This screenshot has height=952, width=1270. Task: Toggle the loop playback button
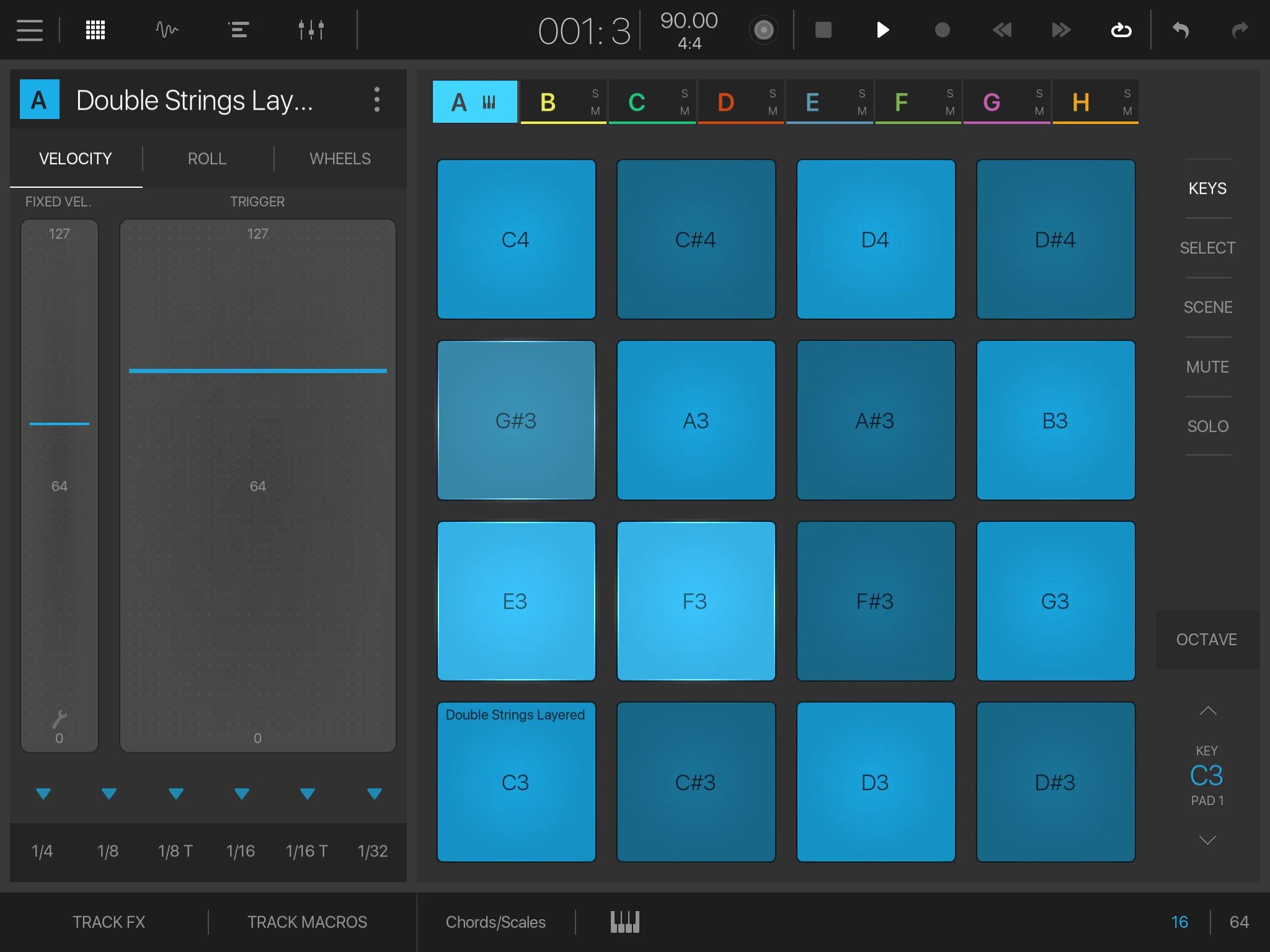pos(1121,30)
